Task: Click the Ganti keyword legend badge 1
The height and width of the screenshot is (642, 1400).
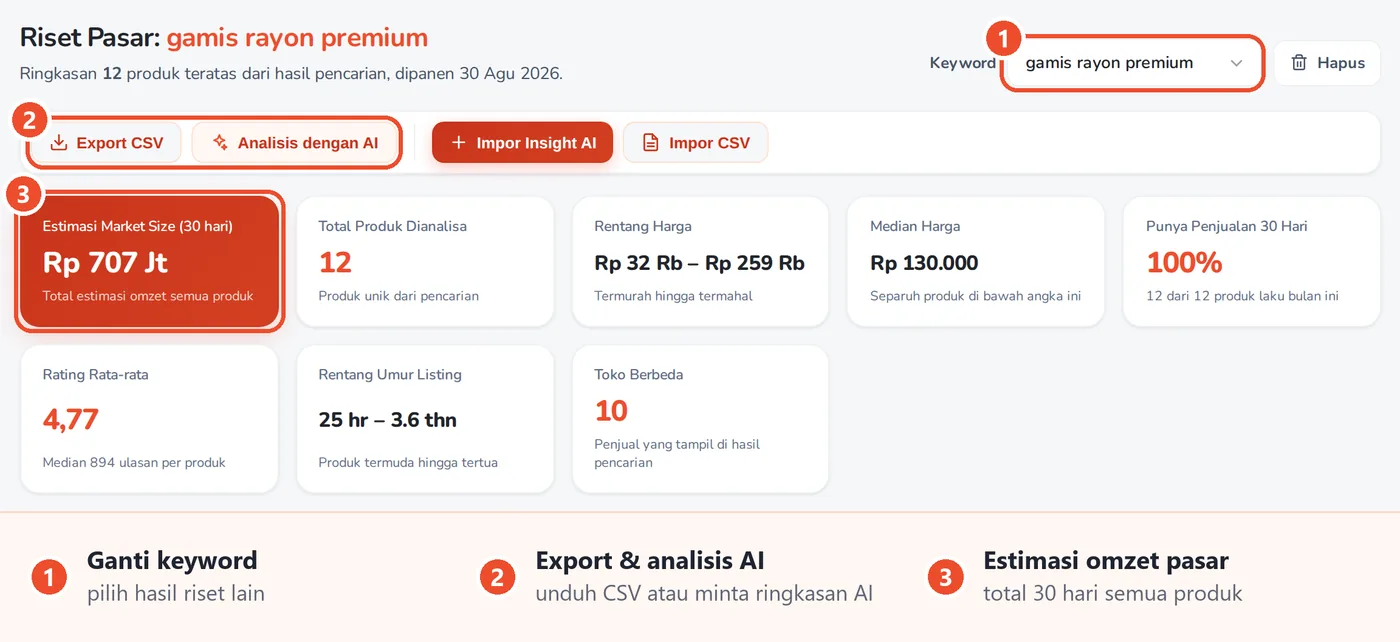Action: tap(48, 577)
